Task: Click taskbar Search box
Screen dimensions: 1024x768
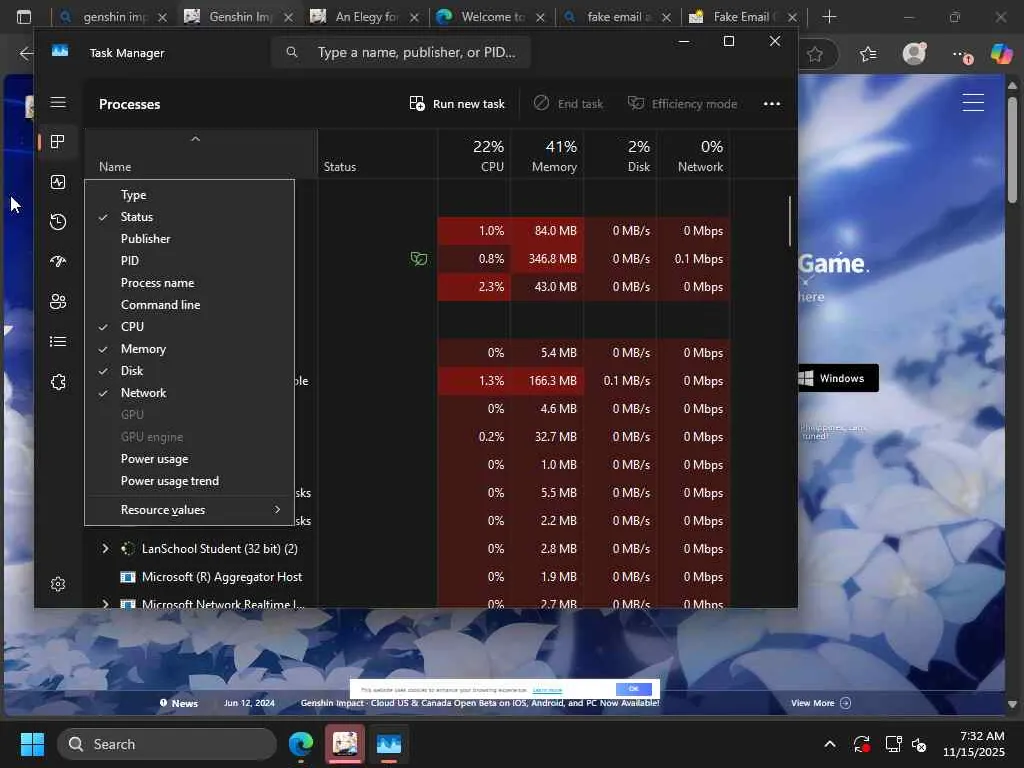Action: (167, 744)
